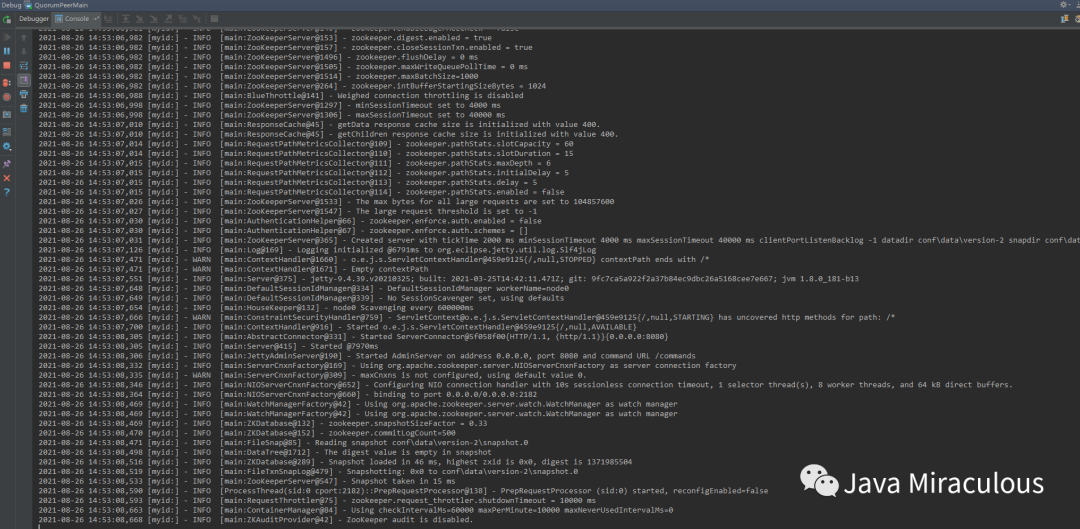Click Evaluate Expression calculator icon

(214, 19)
